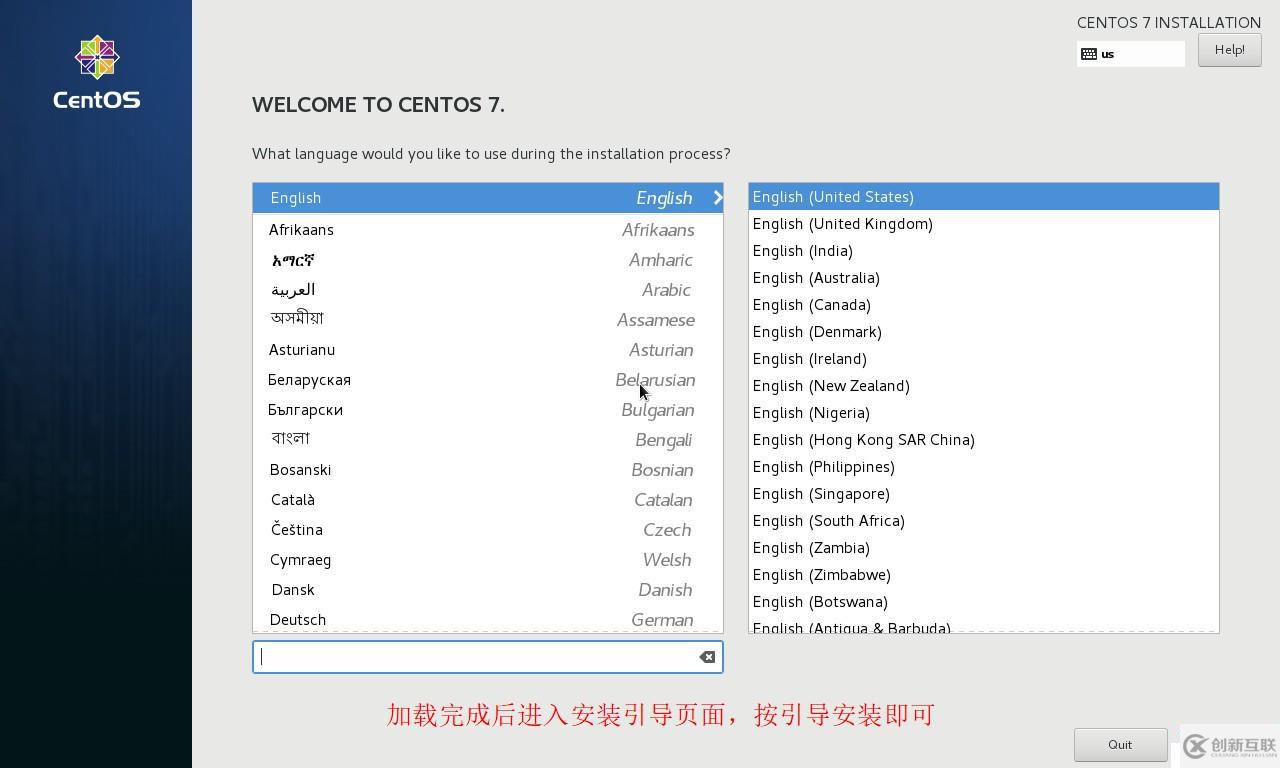Screen dimensions: 1280x768
Task: Clear the language search field
Action: (707, 657)
